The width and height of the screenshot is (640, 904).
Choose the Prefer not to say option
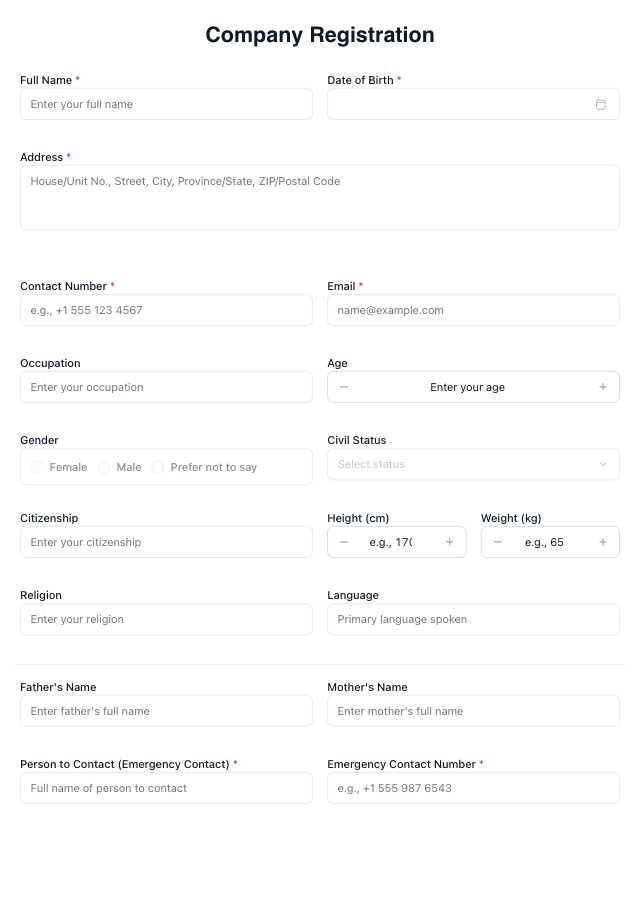[158, 467]
